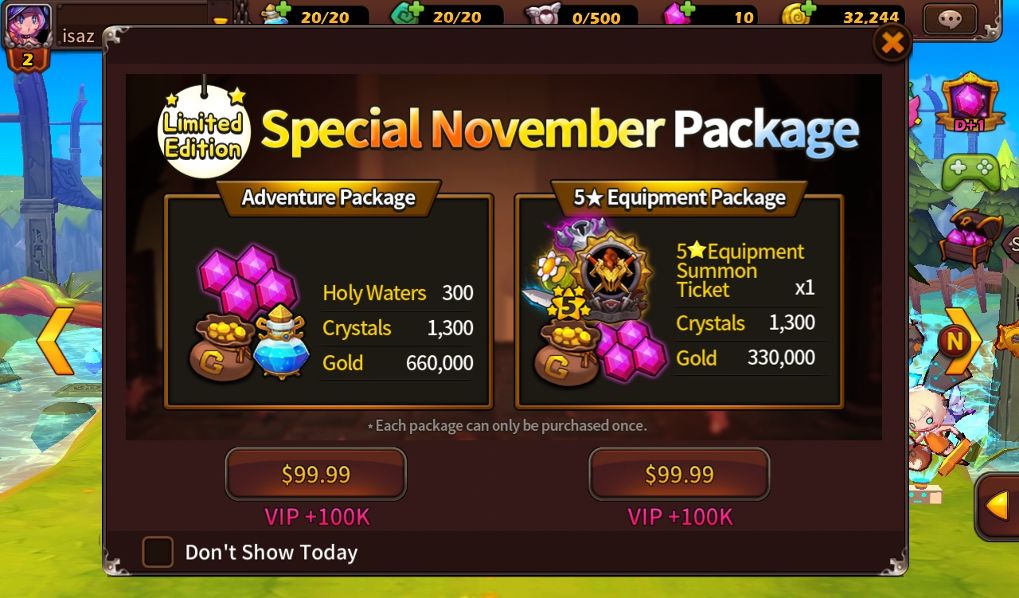Go to previous offer with left arrow
Viewport: 1019px width, 598px height.
[55, 341]
